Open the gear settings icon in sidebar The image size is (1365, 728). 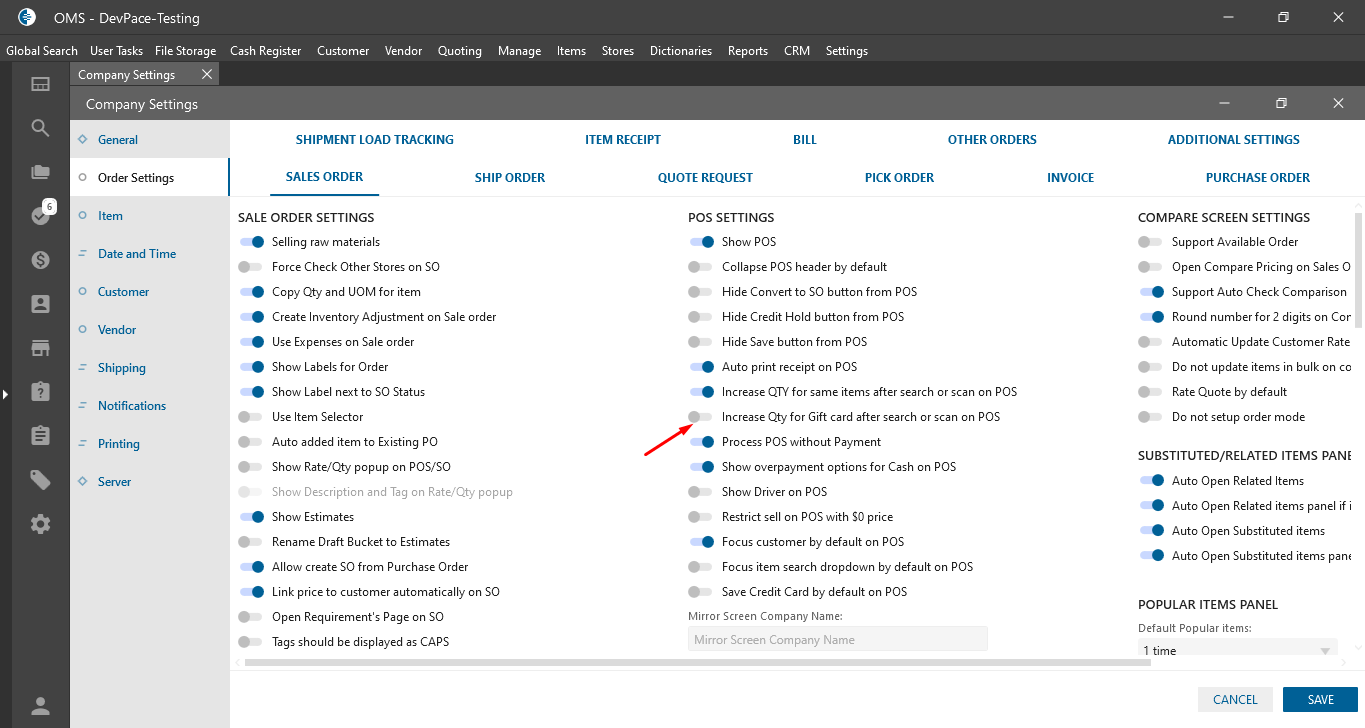[x=40, y=524]
